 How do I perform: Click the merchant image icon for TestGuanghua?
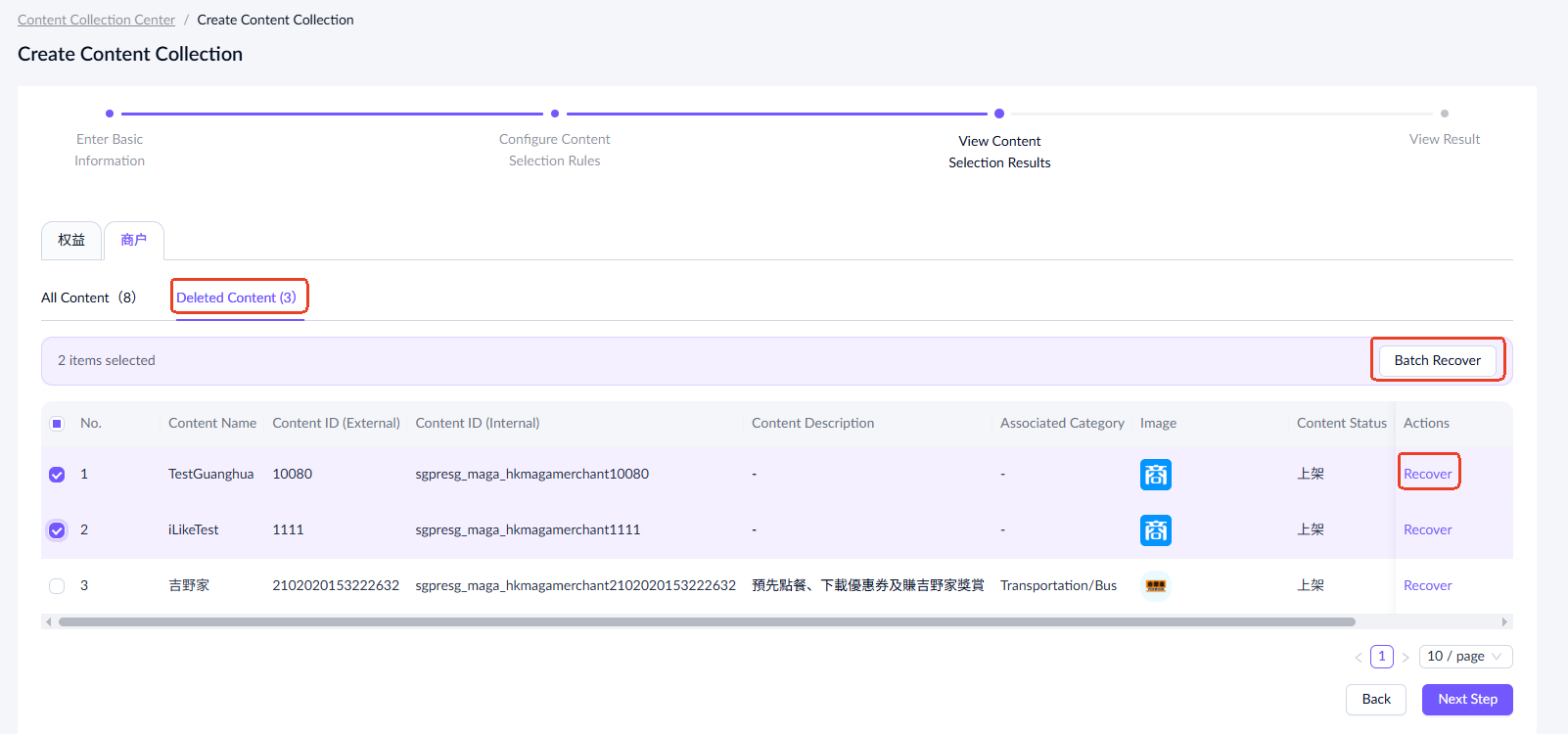[x=1155, y=475]
